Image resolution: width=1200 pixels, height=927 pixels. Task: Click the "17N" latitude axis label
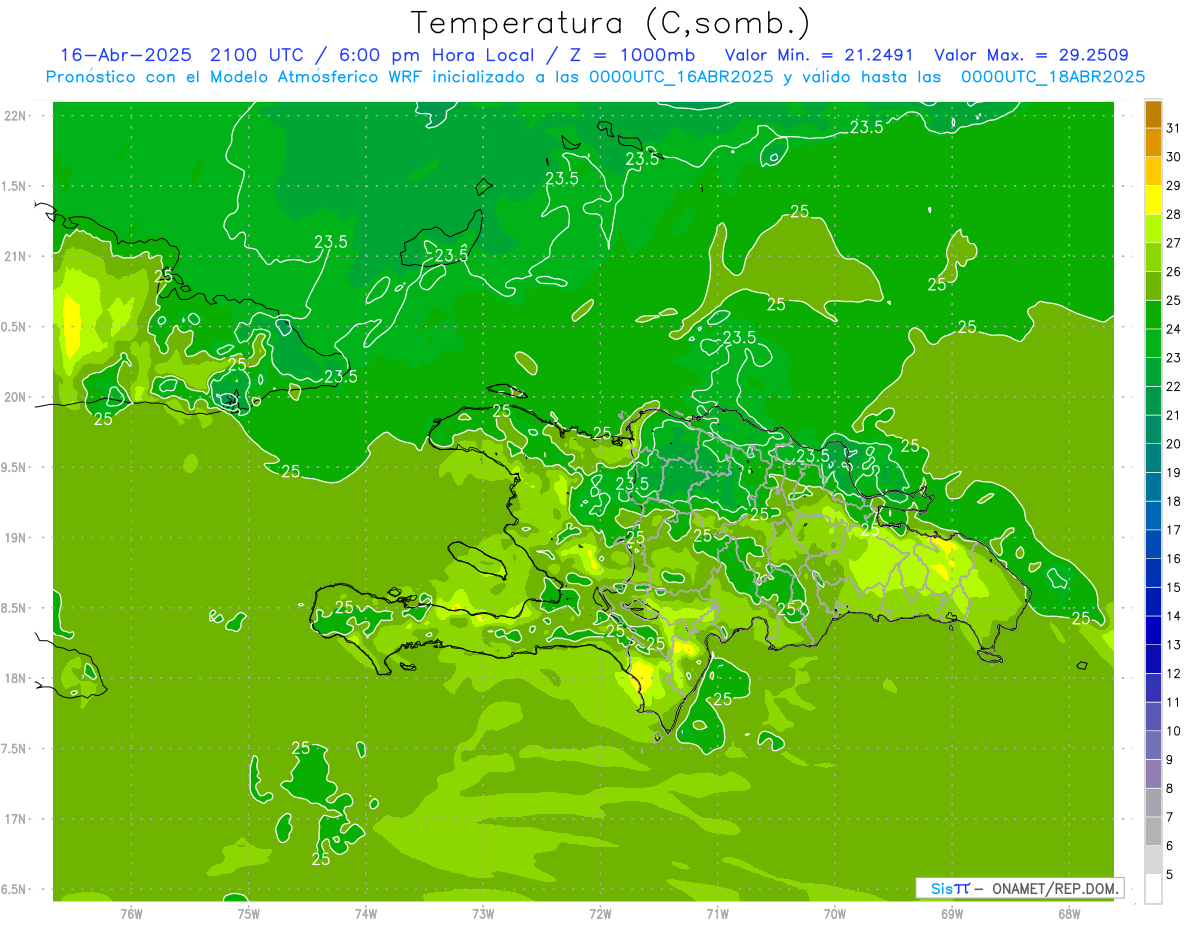click(15, 819)
